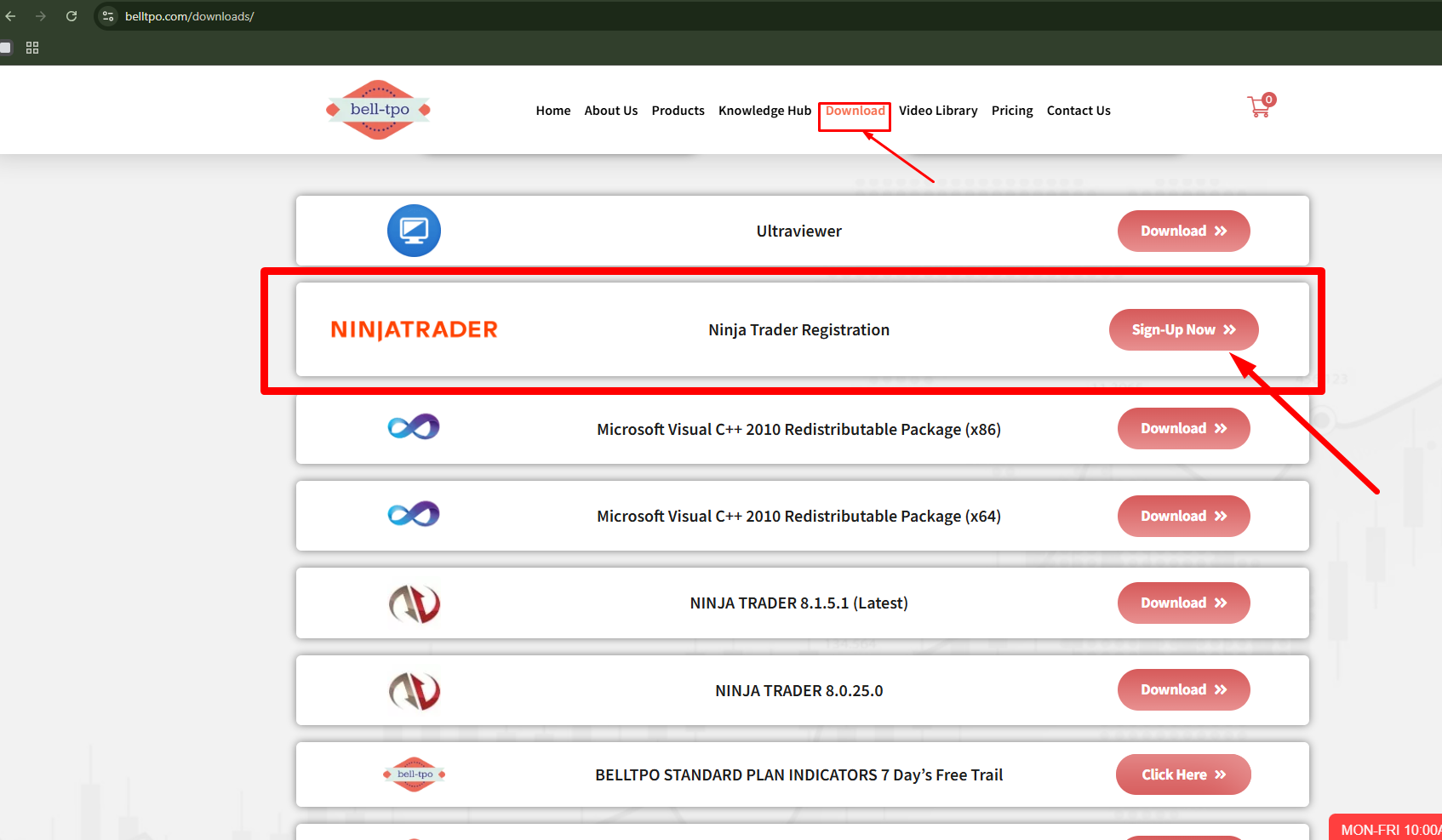The image size is (1442, 840).
Task: Click the NinjaTrader orange logo
Action: 414,329
